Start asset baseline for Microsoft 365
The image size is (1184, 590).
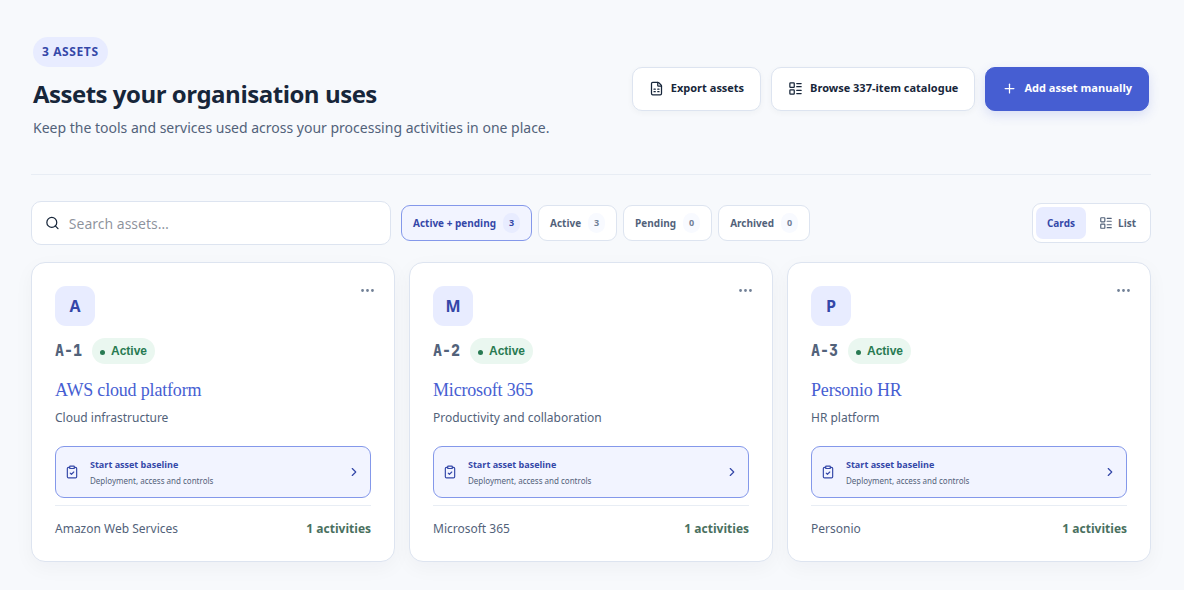pos(591,472)
